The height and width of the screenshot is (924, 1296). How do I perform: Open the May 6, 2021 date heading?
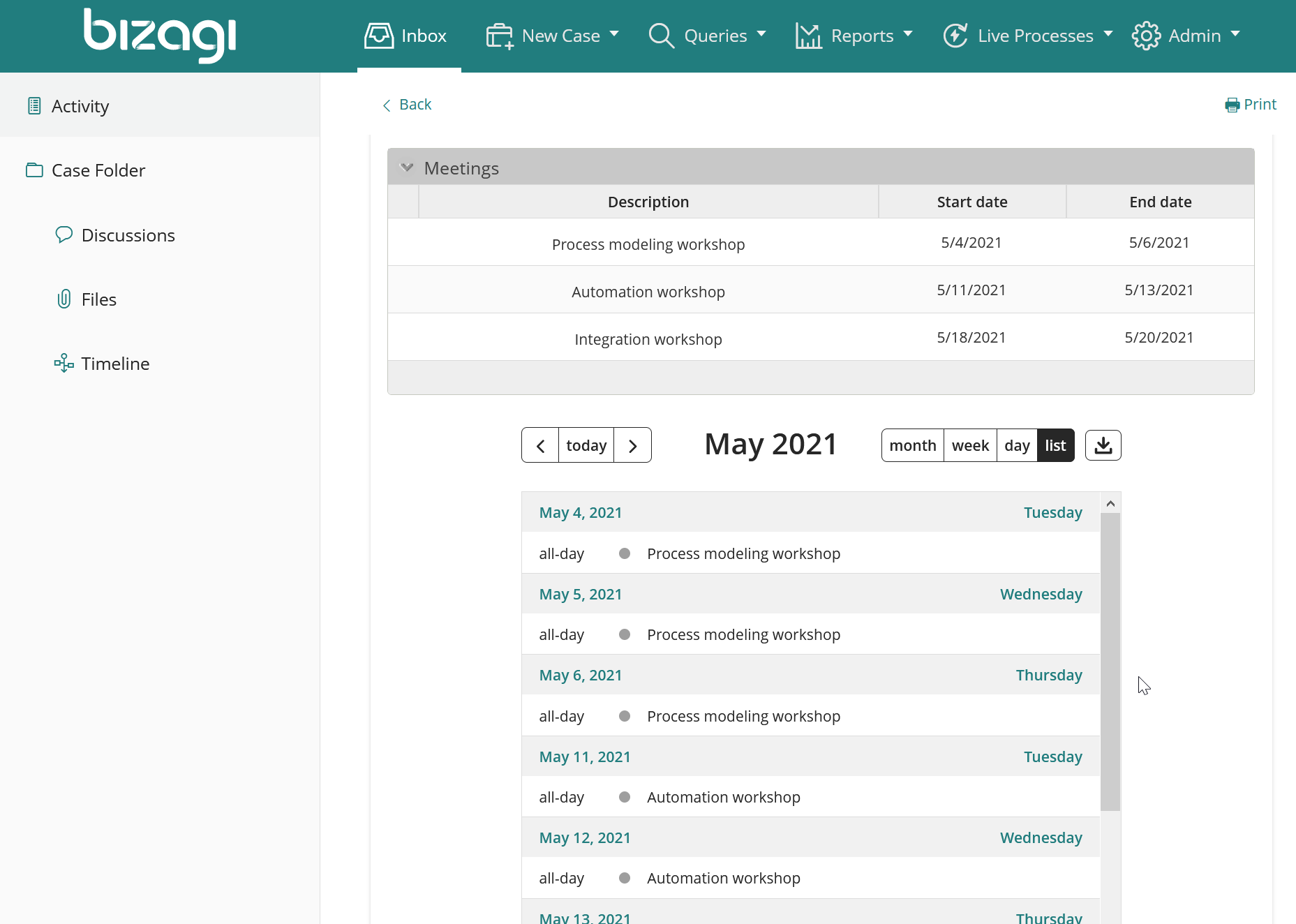click(x=581, y=675)
